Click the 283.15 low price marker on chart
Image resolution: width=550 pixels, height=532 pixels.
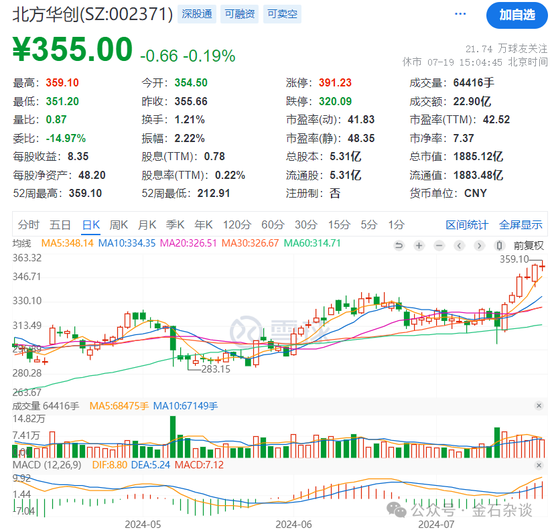[x=216, y=369]
